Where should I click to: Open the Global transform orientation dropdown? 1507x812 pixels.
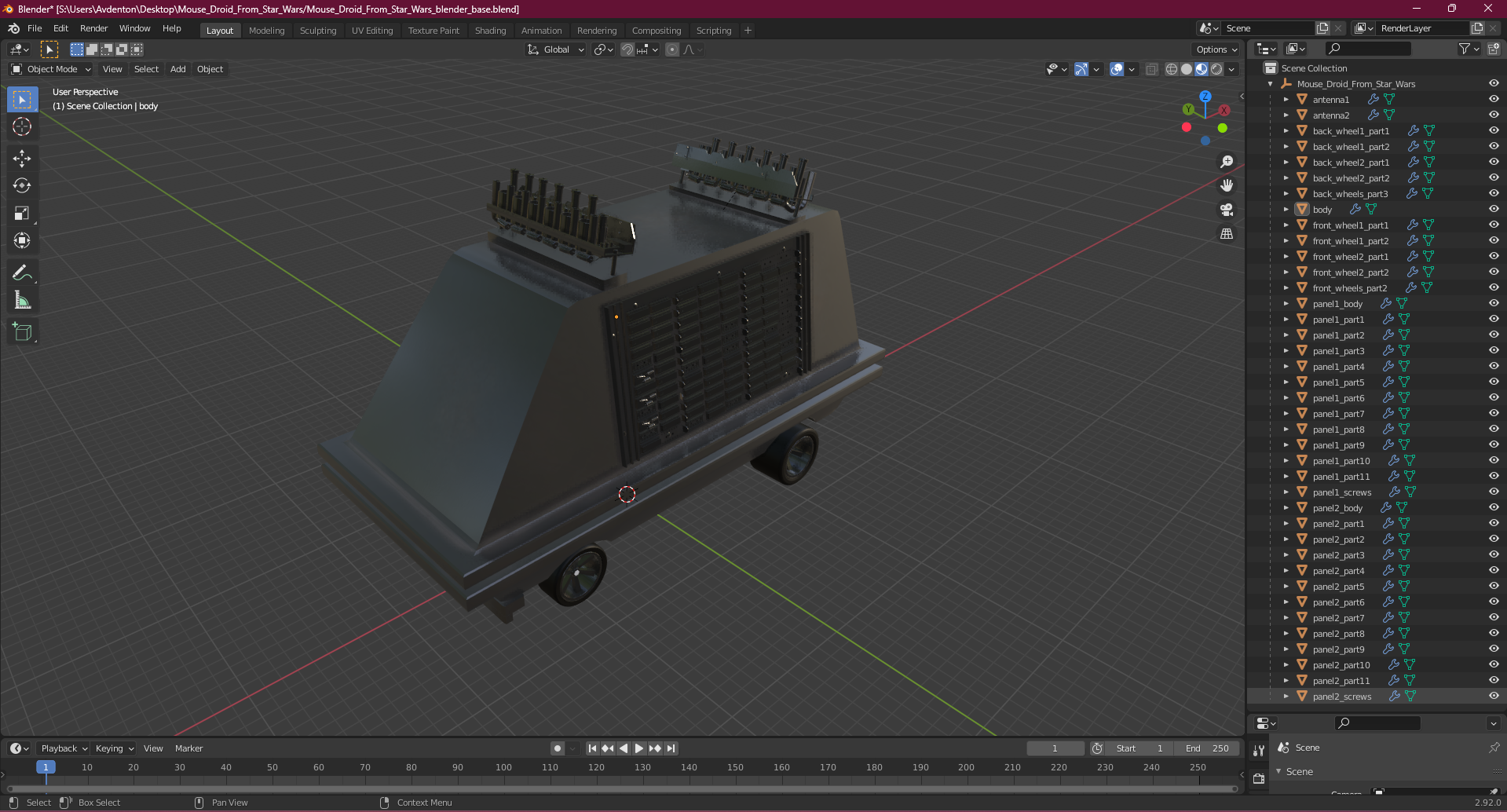[556, 49]
